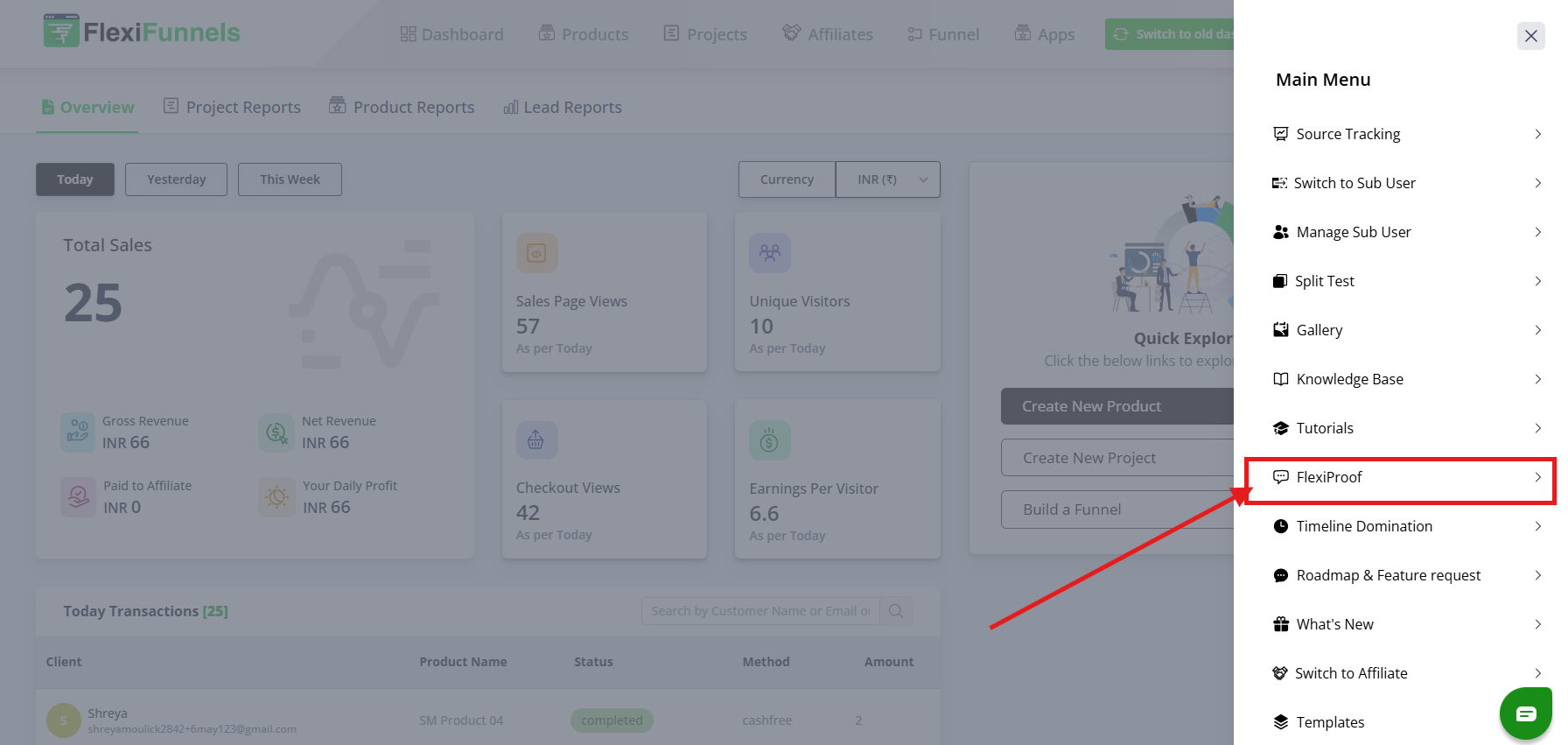The image size is (1568, 745).
Task: Click the Manage Sub User people icon
Action: pyautogui.click(x=1281, y=232)
